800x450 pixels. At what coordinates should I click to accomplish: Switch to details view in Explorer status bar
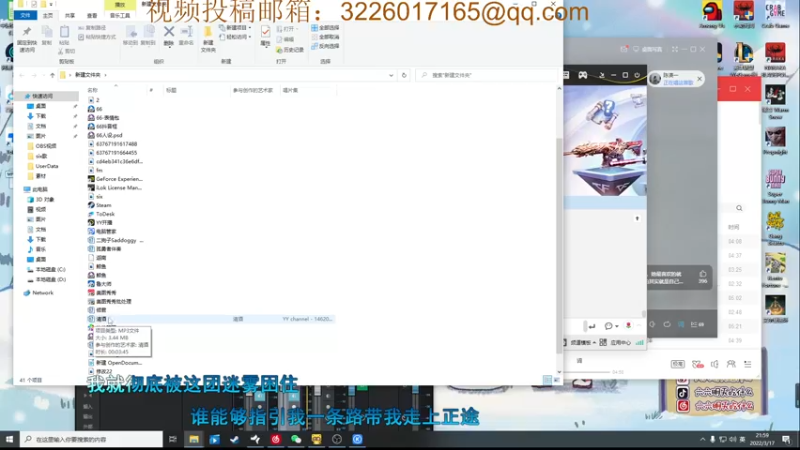point(547,380)
